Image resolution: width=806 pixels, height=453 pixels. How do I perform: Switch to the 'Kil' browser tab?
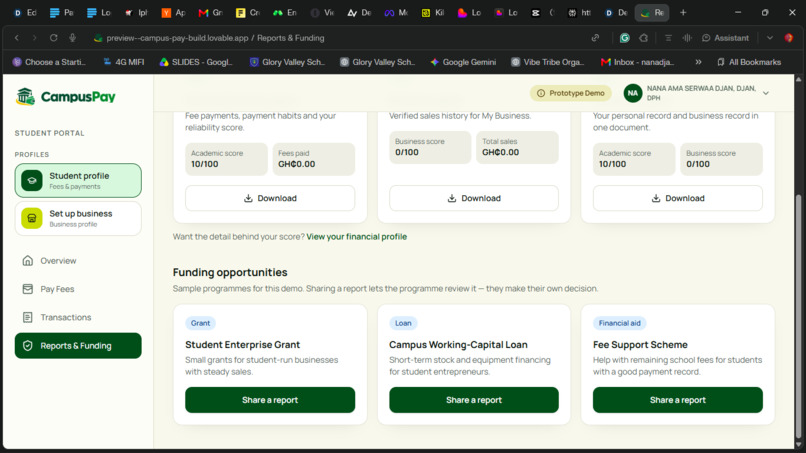coord(433,12)
